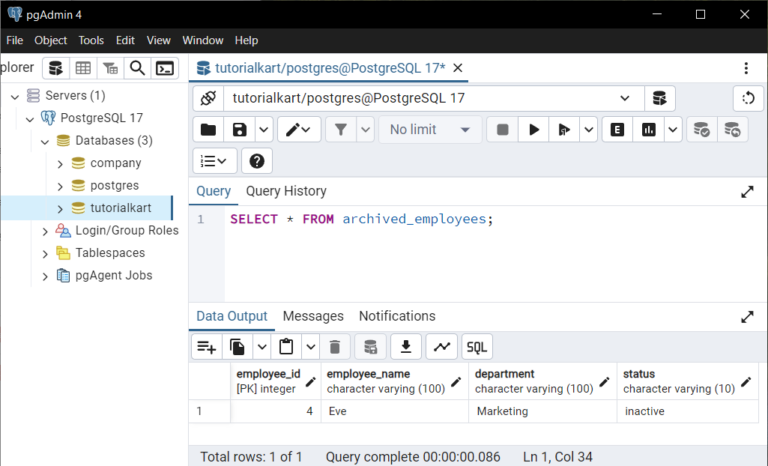Open the Query Tool database icon in explorer toolbar

(x=56, y=68)
